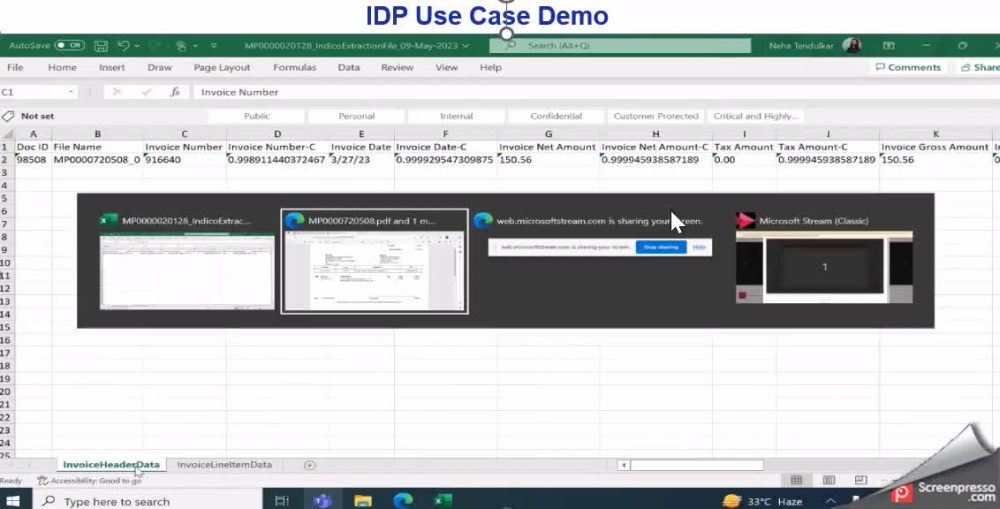The image size is (1000, 509).
Task: Choose the MP0000720508.pdf Edge thumbnail in switcher
Action: pos(374,262)
